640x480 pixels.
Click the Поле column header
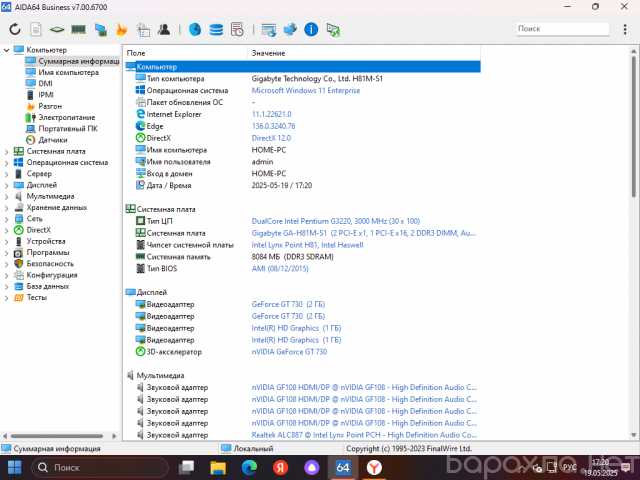coord(136,53)
